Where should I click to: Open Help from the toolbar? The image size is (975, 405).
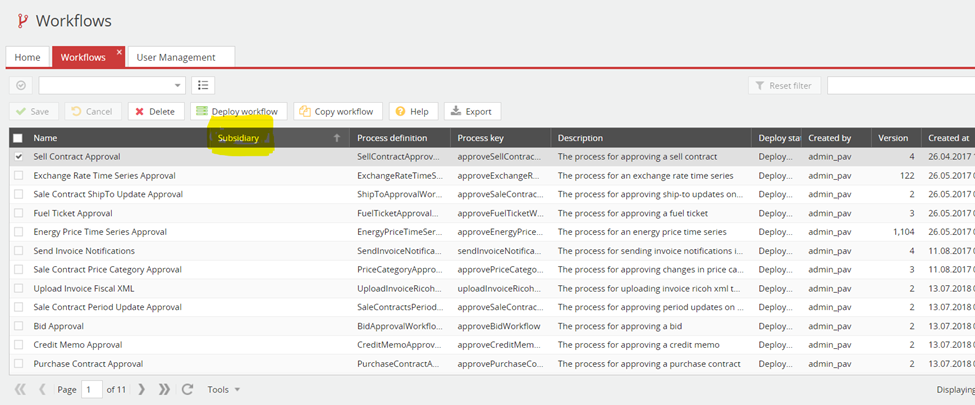tap(412, 112)
